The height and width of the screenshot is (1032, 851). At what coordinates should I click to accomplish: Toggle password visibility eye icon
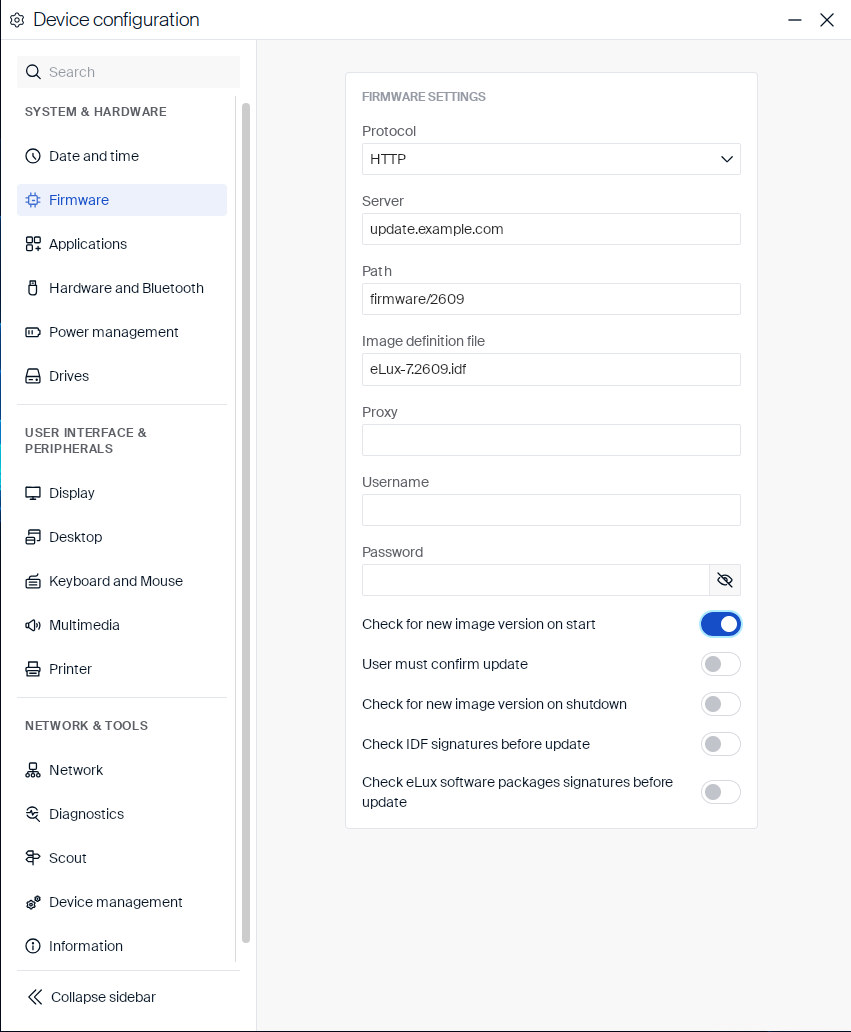(x=725, y=580)
